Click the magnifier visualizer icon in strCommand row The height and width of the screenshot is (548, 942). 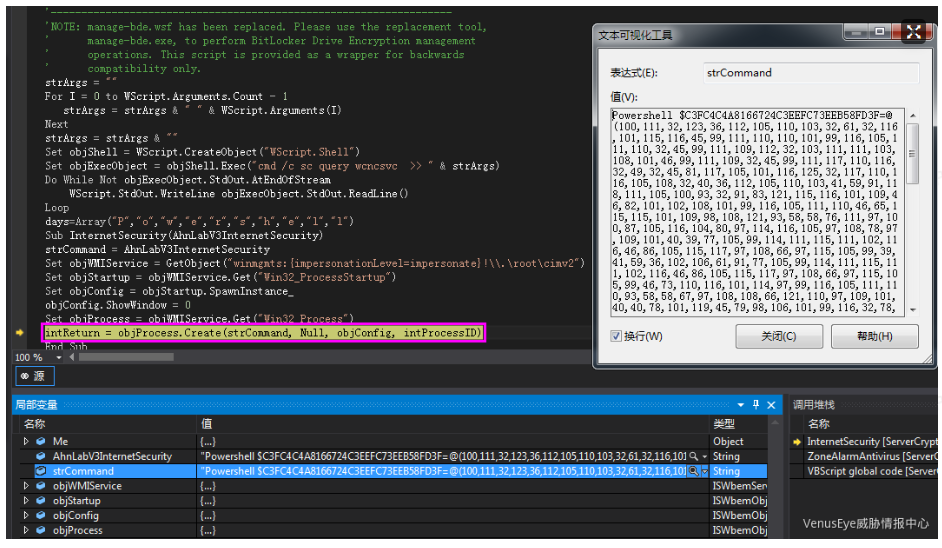[x=693, y=471]
